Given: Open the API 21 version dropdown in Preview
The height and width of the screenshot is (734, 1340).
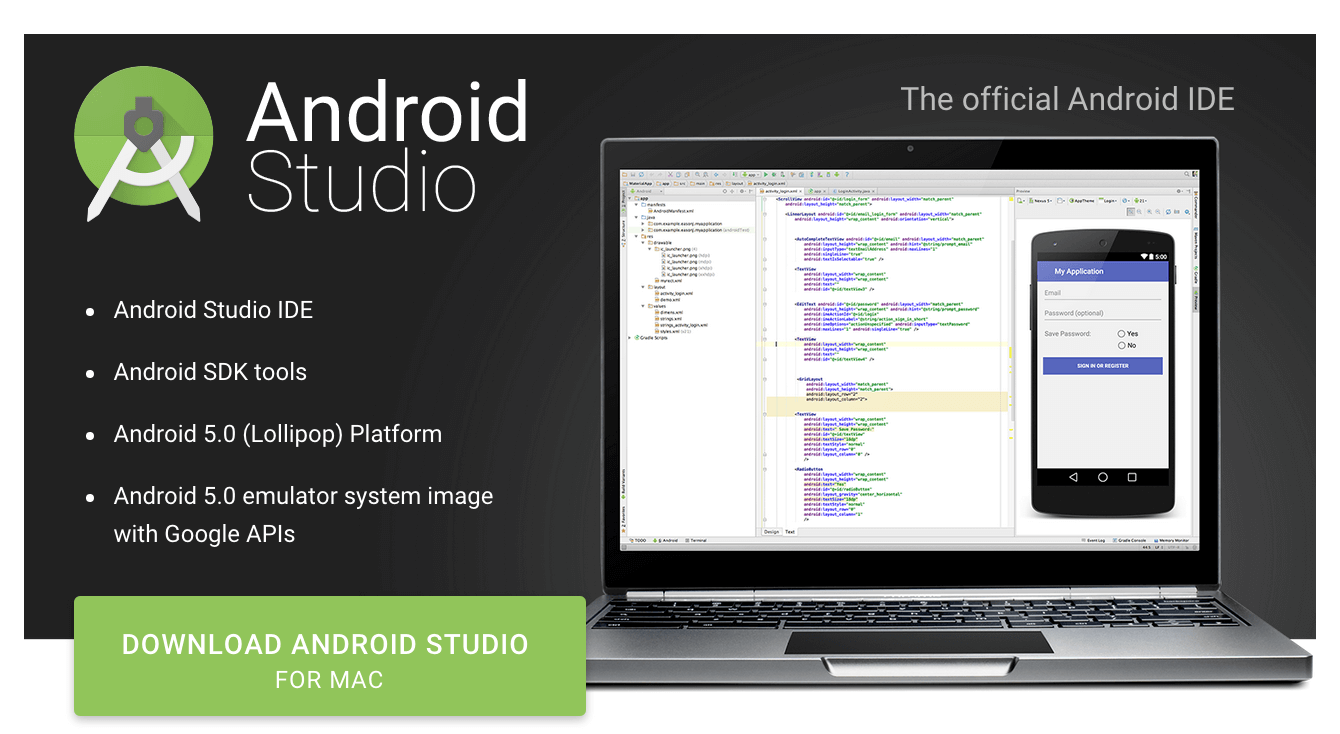Looking at the screenshot, I should pos(1140,201).
